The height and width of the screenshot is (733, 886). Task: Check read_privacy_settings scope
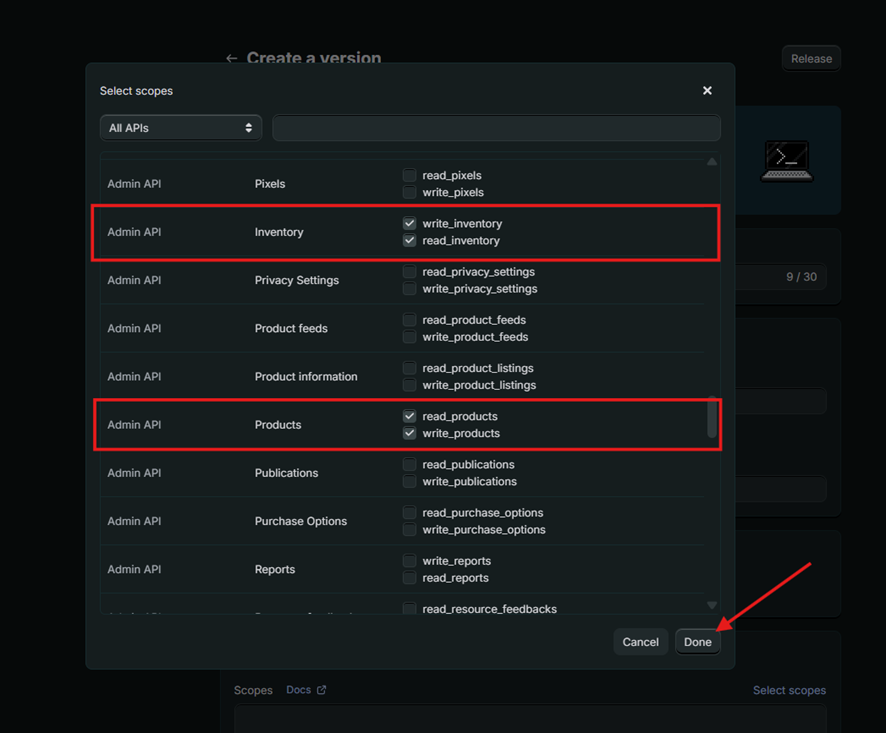pos(409,272)
